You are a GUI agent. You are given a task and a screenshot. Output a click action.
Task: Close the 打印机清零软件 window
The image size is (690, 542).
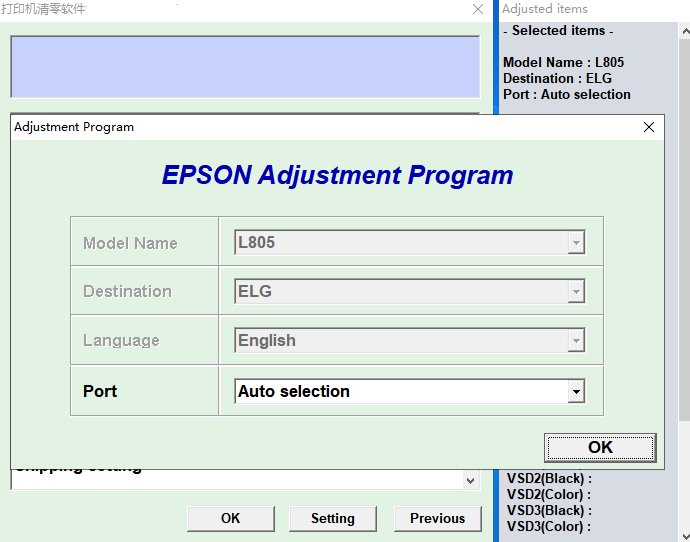coord(478,9)
